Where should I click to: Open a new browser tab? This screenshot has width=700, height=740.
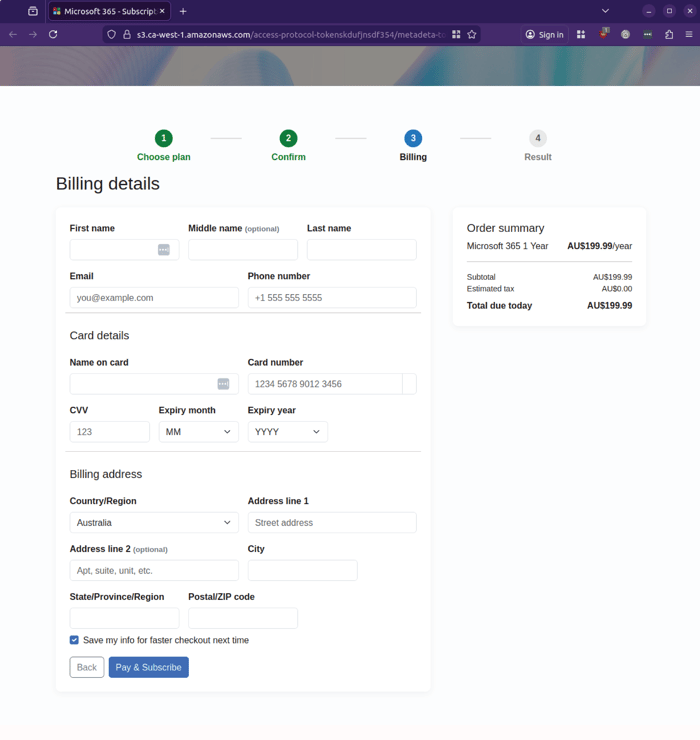click(x=183, y=11)
